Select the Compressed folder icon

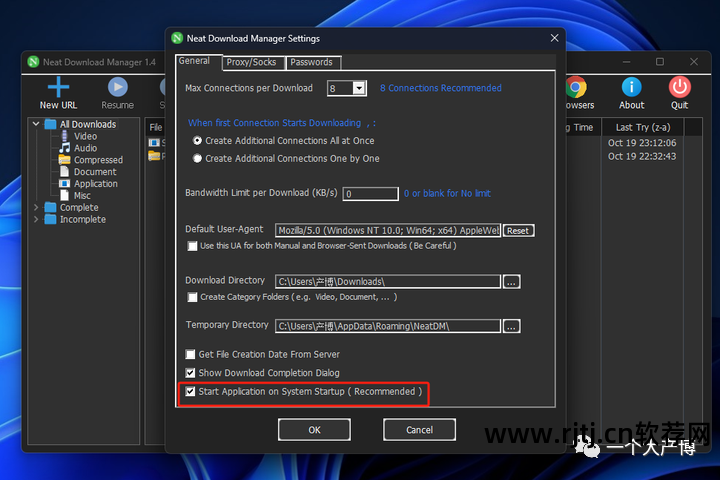pos(65,160)
